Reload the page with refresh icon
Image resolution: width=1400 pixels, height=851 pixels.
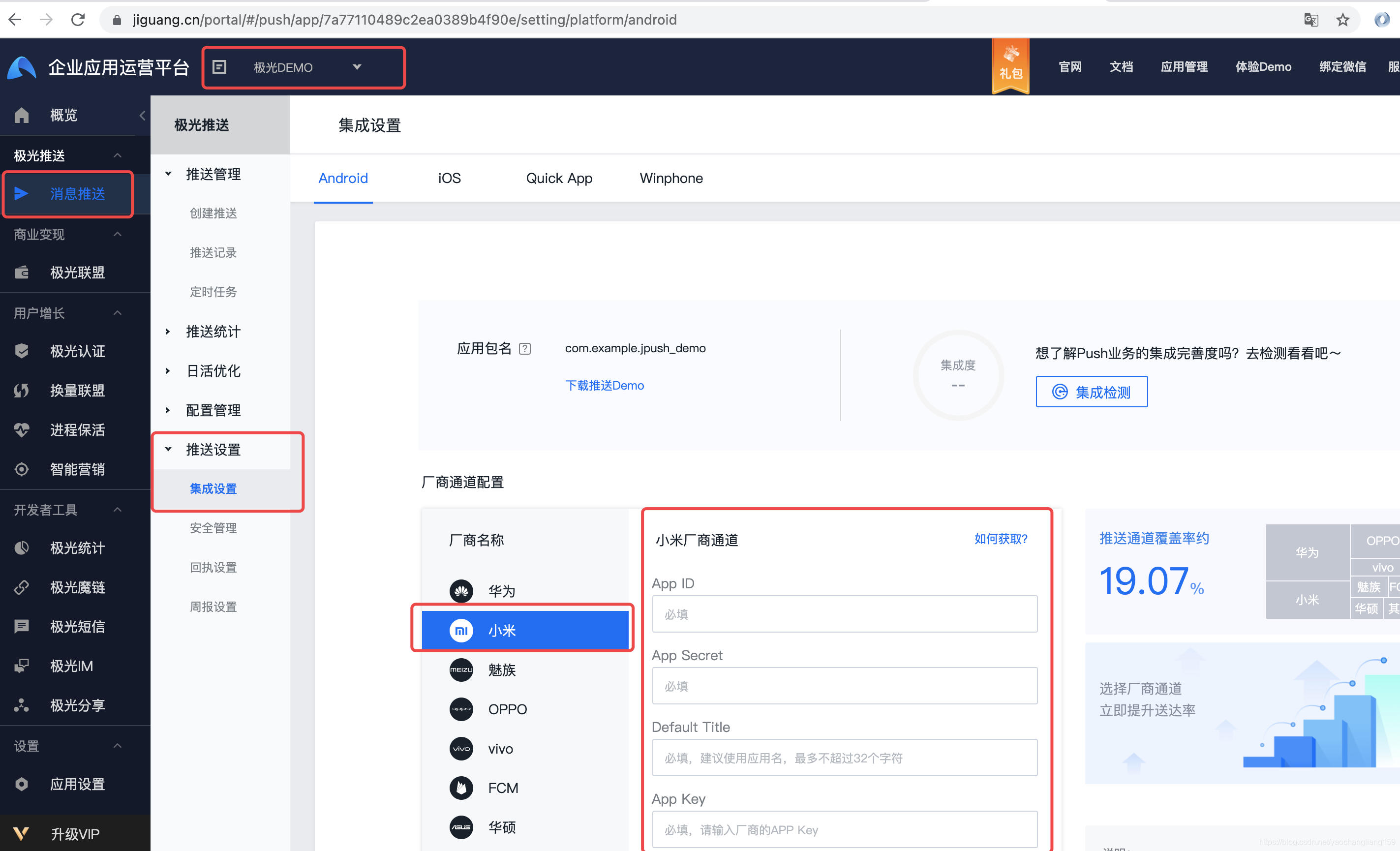pyautogui.click(x=78, y=20)
